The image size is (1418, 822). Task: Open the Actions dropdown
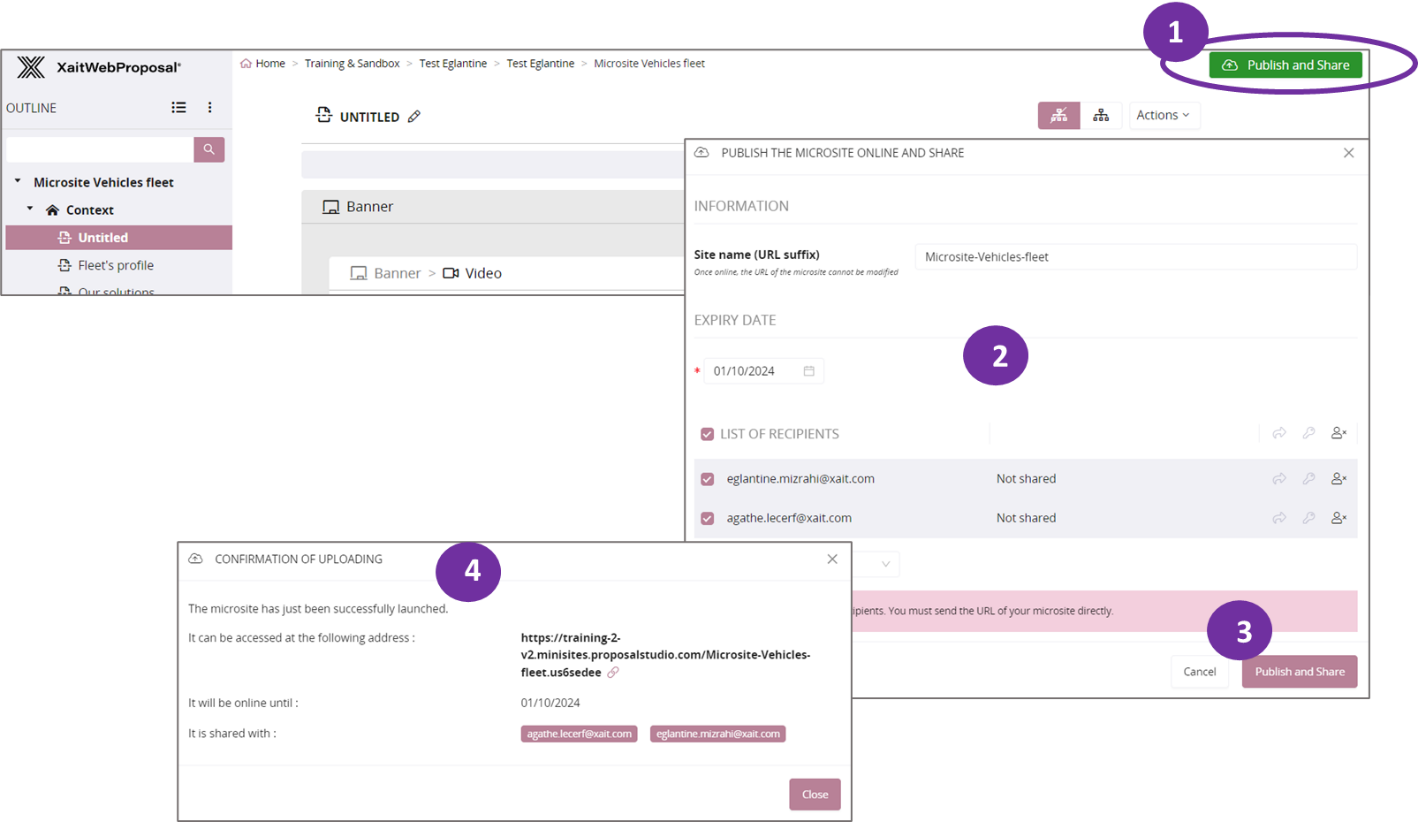pyautogui.click(x=1164, y=115)
